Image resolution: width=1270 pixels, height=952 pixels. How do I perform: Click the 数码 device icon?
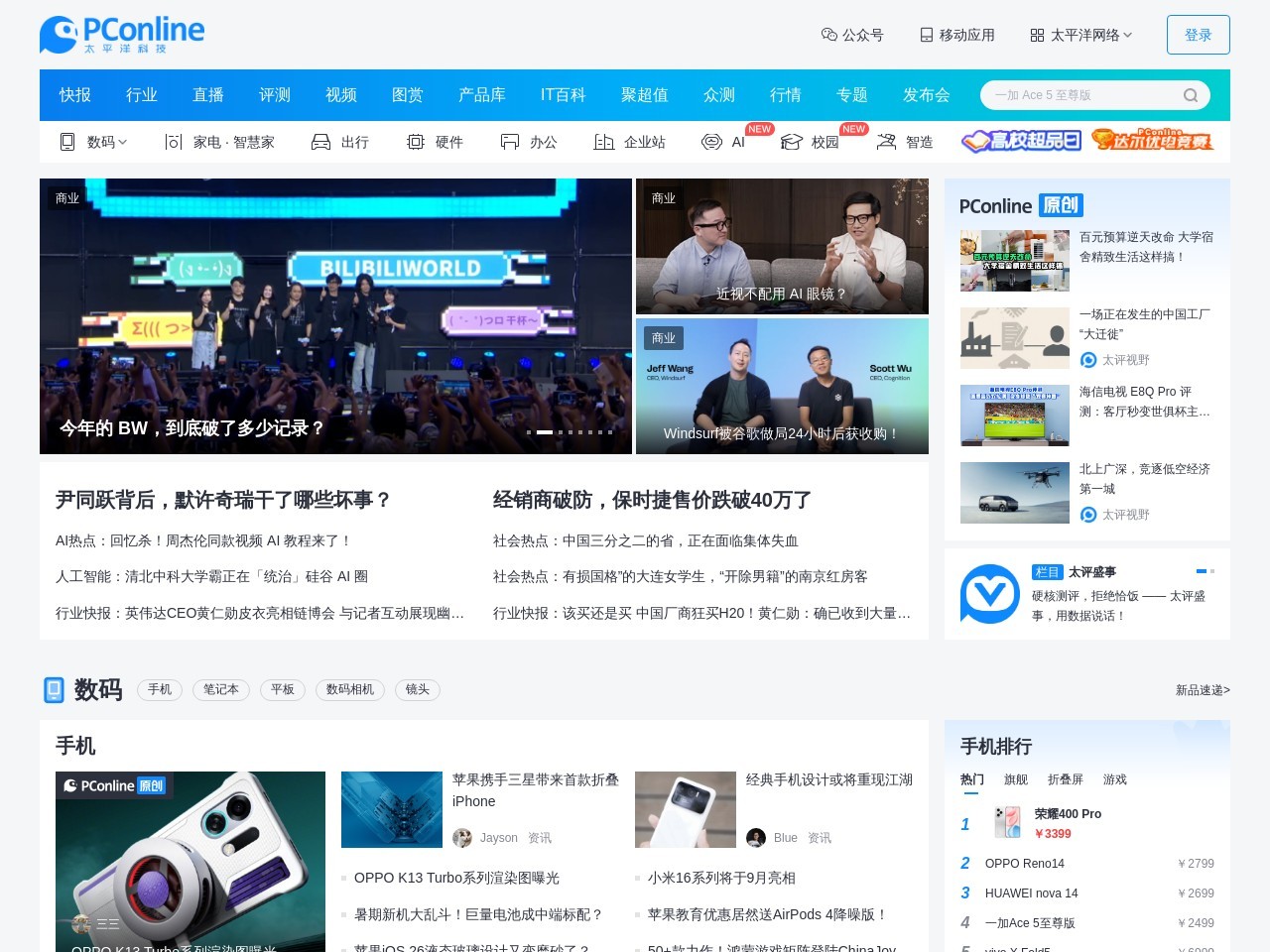point(67,142)
